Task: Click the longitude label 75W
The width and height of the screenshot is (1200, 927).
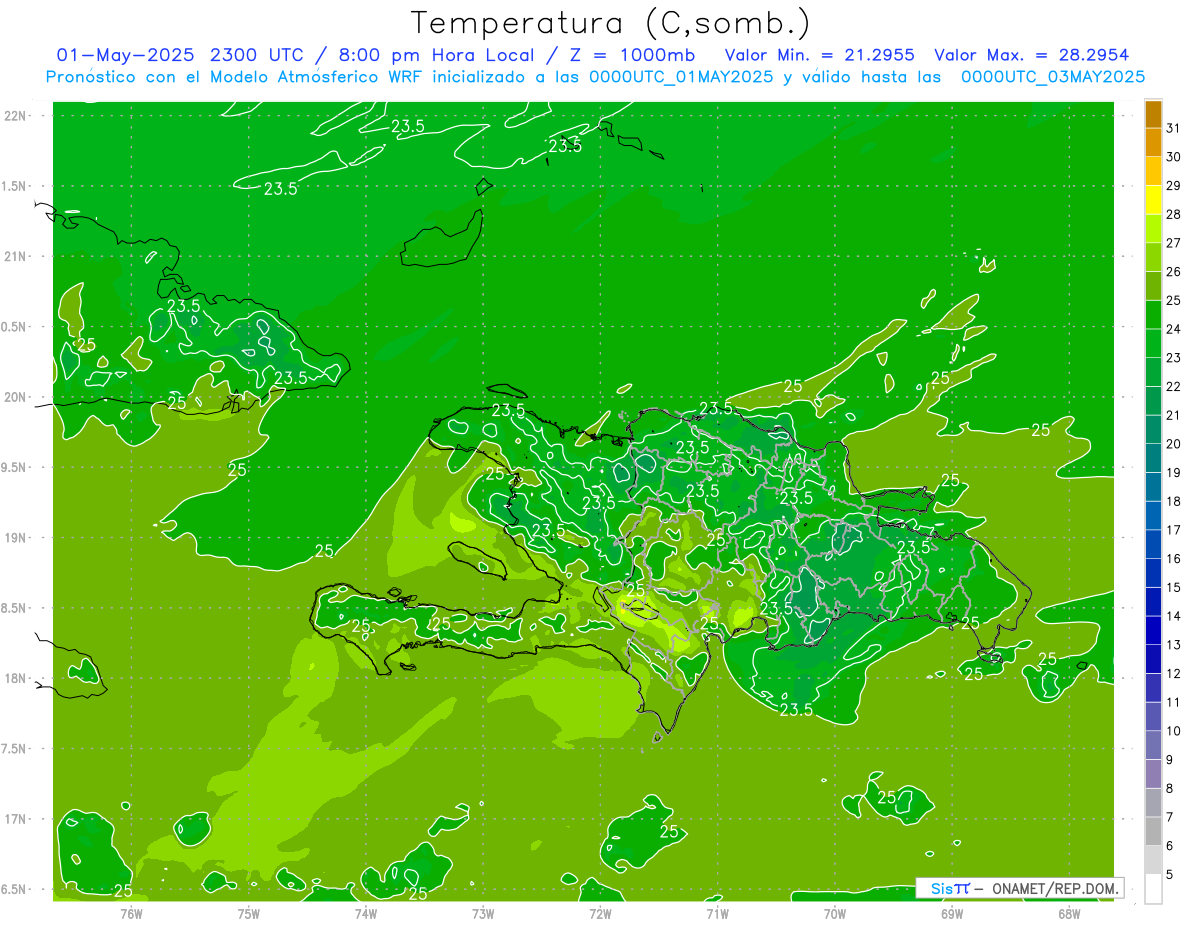Action: (x=248, y=914)
